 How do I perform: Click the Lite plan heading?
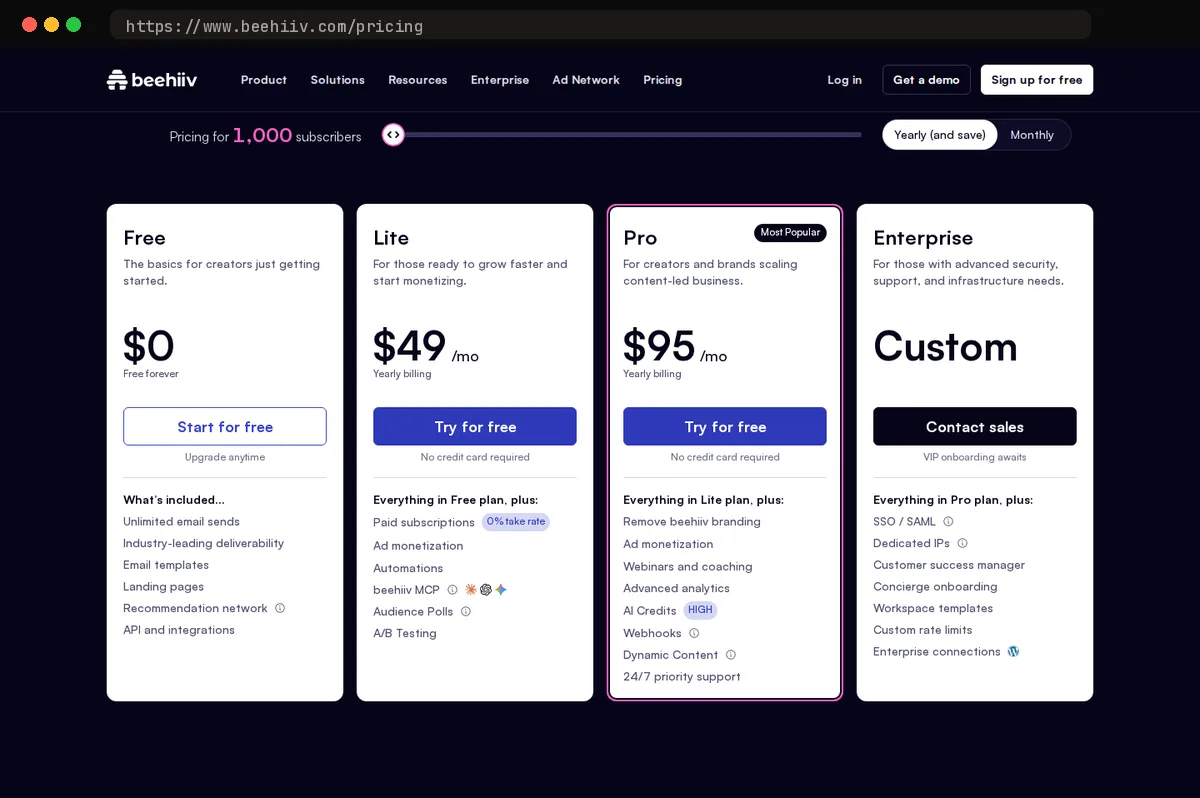pos(391,238)
